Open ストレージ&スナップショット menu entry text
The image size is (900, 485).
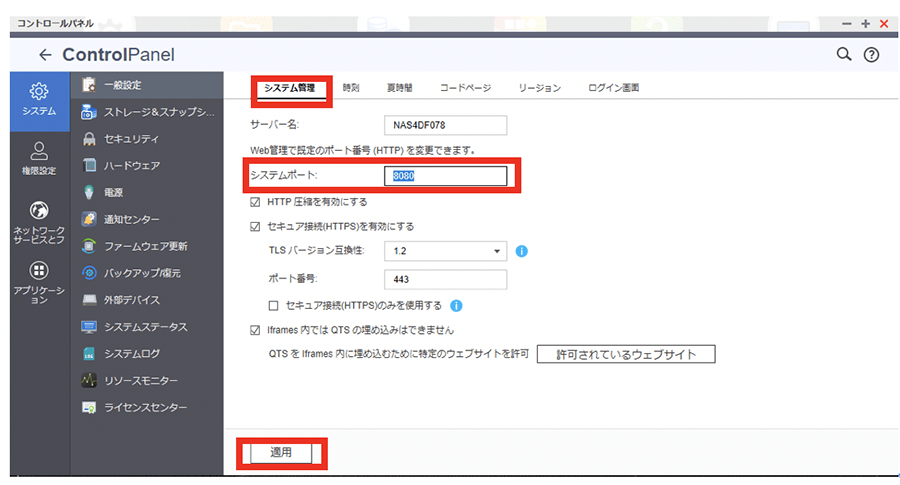(159, 112)
